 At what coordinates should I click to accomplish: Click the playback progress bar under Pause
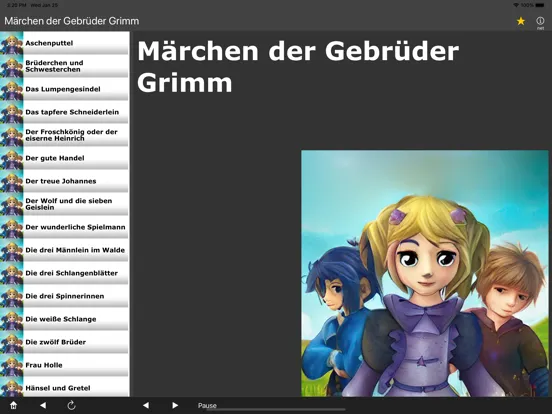pos(276,410)
